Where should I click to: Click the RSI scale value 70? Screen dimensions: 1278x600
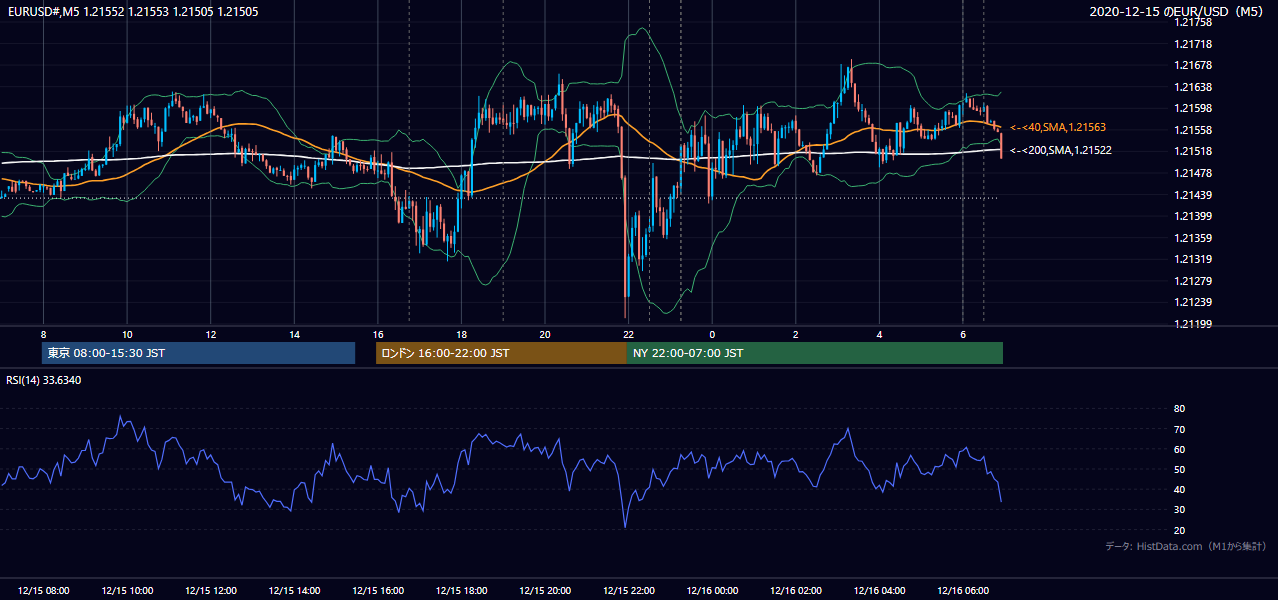[1180, 429]
